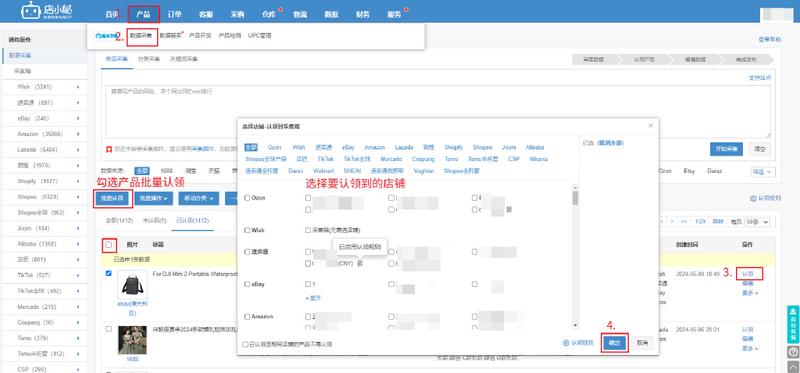Open the gear 认领规则 link in the dialog footer
The width and height of the screenshot is (800, 373).
click(x=578, y=343)
